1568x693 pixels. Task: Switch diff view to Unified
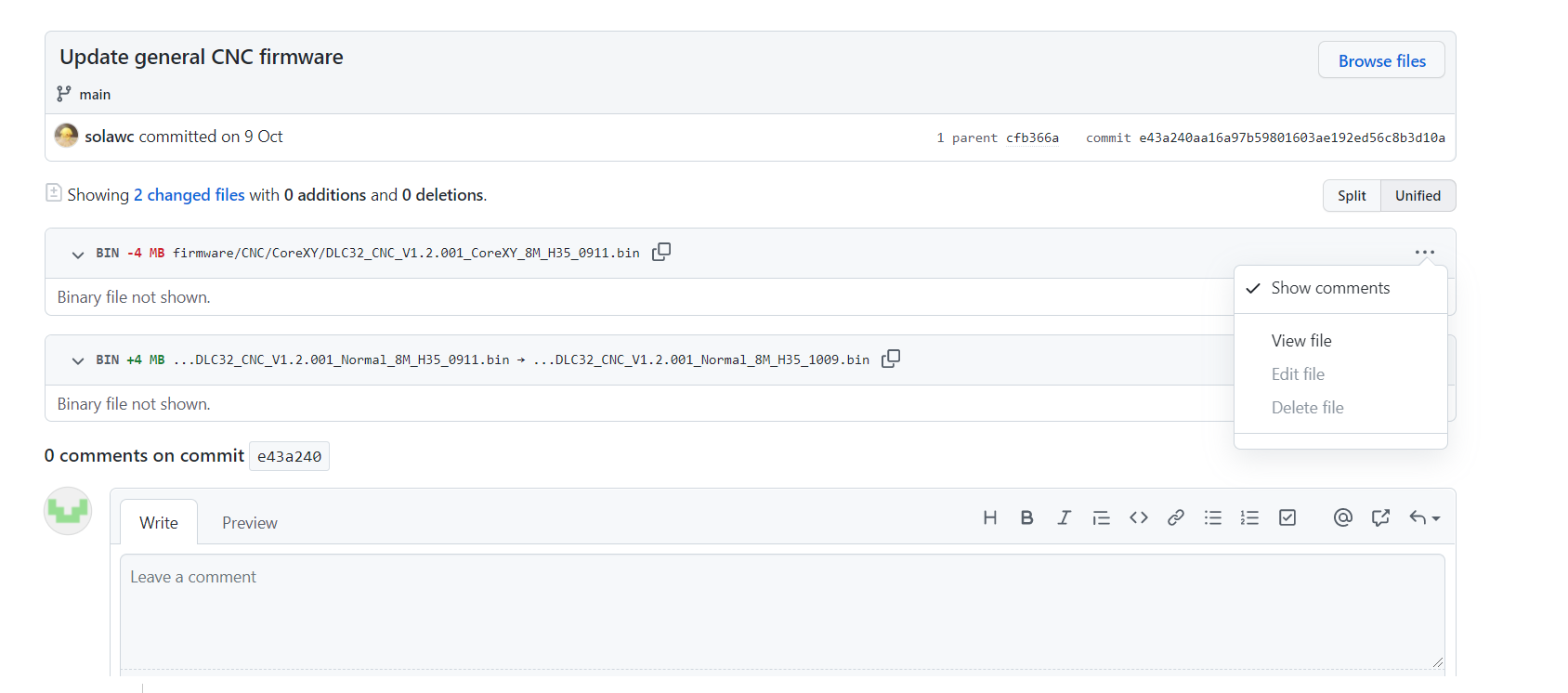coord(1418,196)
